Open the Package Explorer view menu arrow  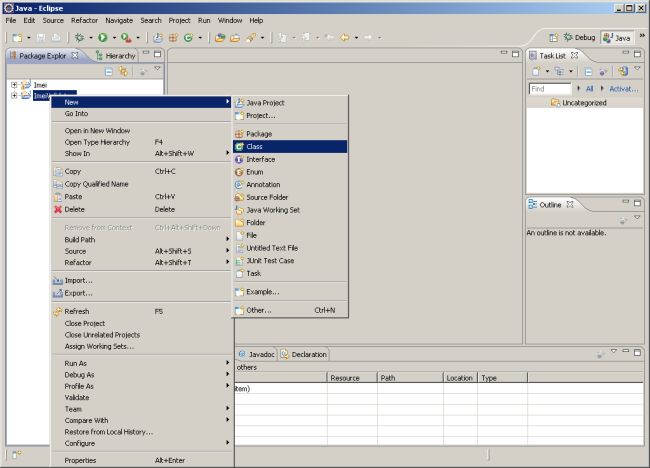pyautogui.click(x=157, y=69)
